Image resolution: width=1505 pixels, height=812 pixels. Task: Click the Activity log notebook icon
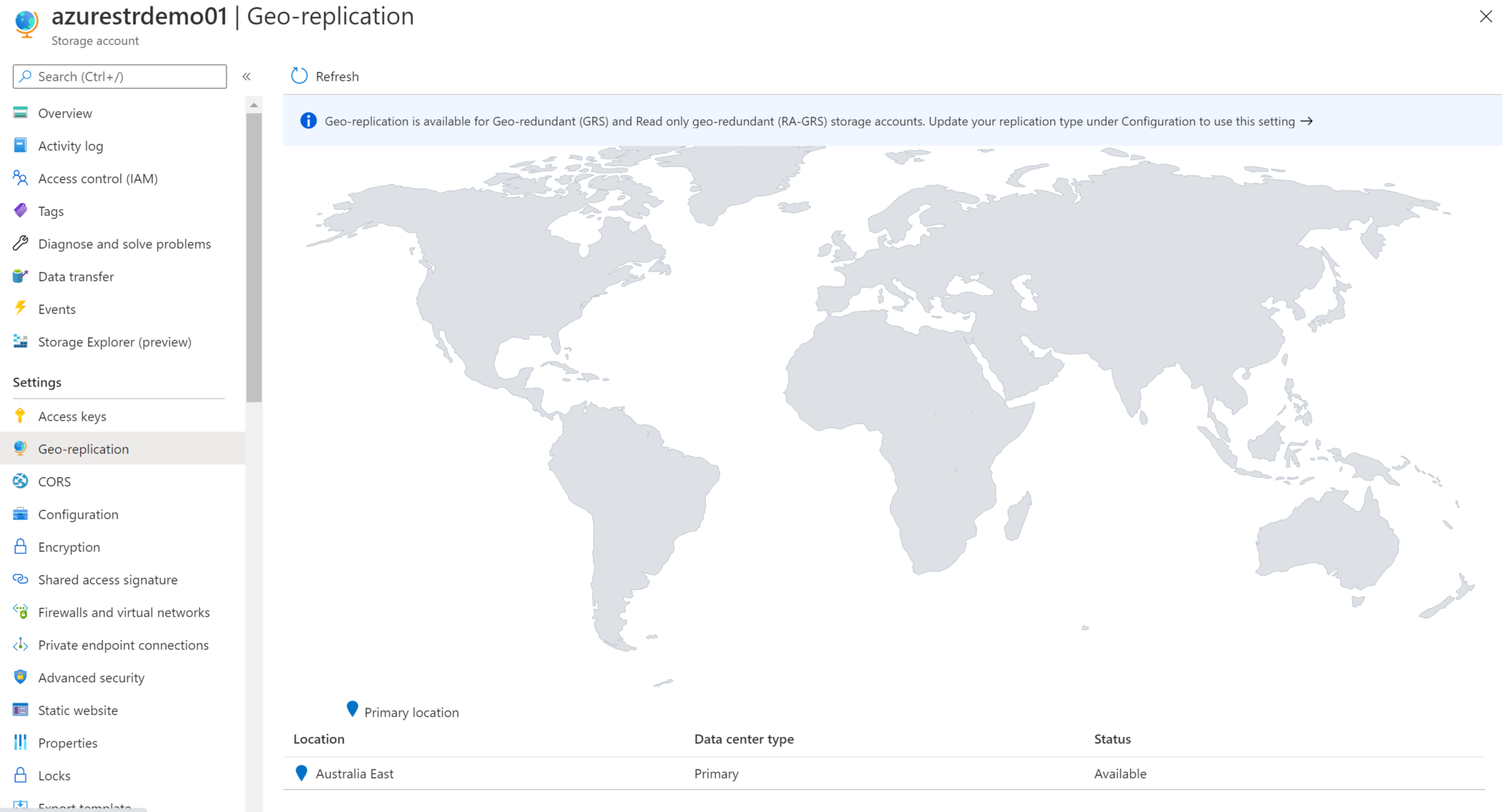point(21,145)
